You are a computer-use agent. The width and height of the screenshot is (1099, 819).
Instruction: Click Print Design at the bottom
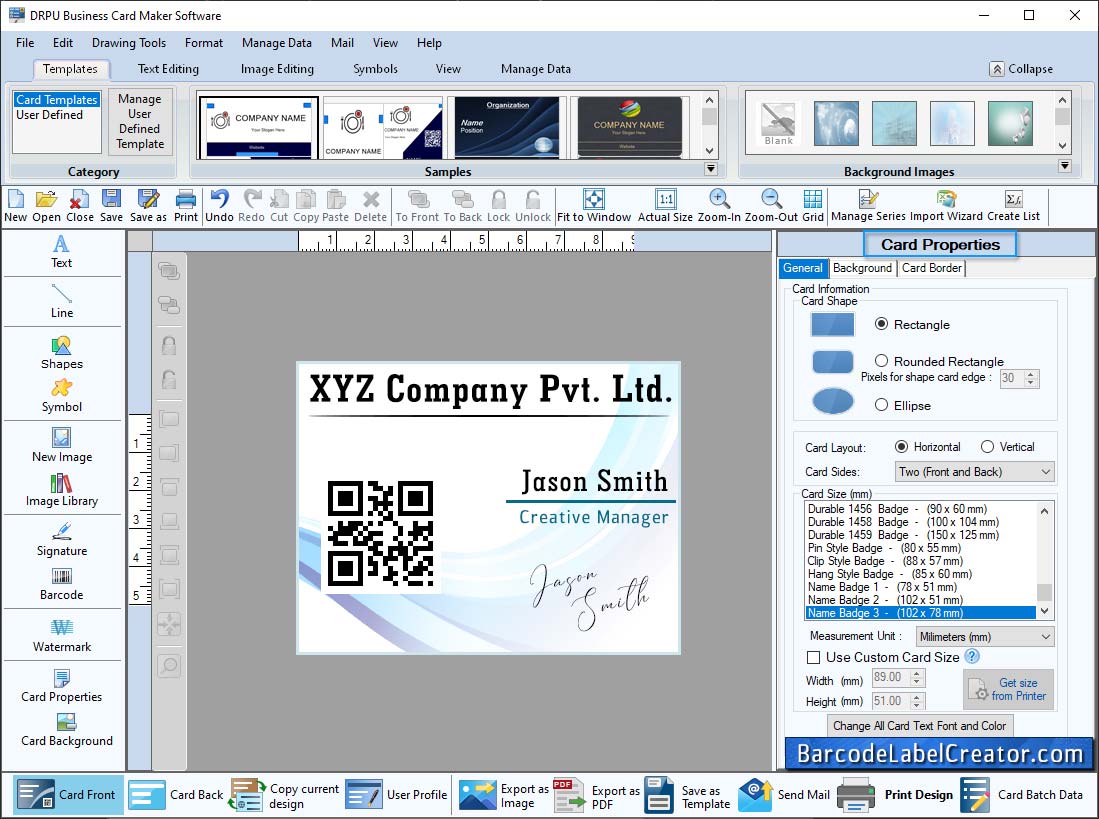pyautogui.click(x=896, y=794)
